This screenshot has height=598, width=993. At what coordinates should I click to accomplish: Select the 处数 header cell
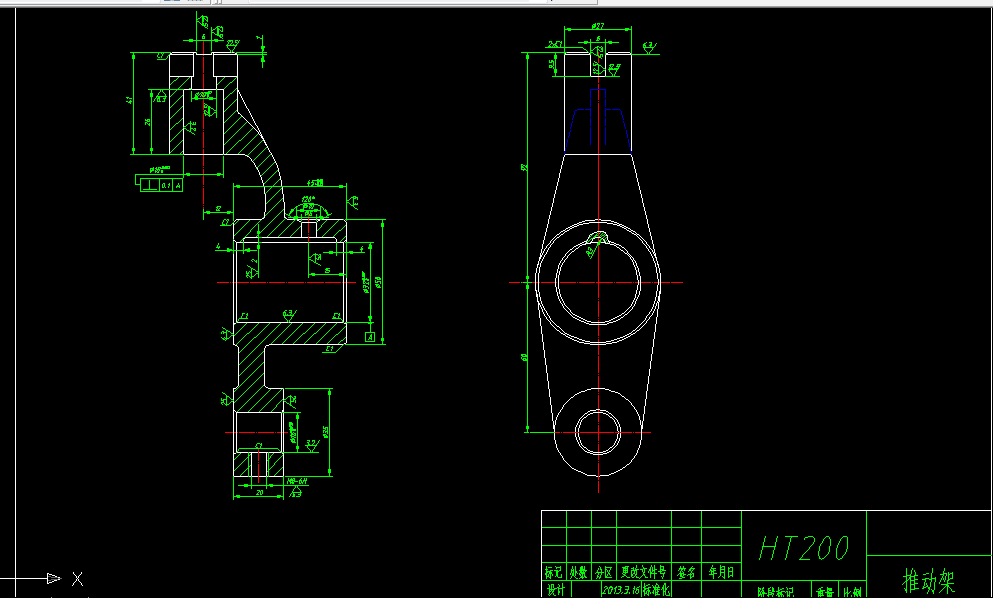click(578, 572)
